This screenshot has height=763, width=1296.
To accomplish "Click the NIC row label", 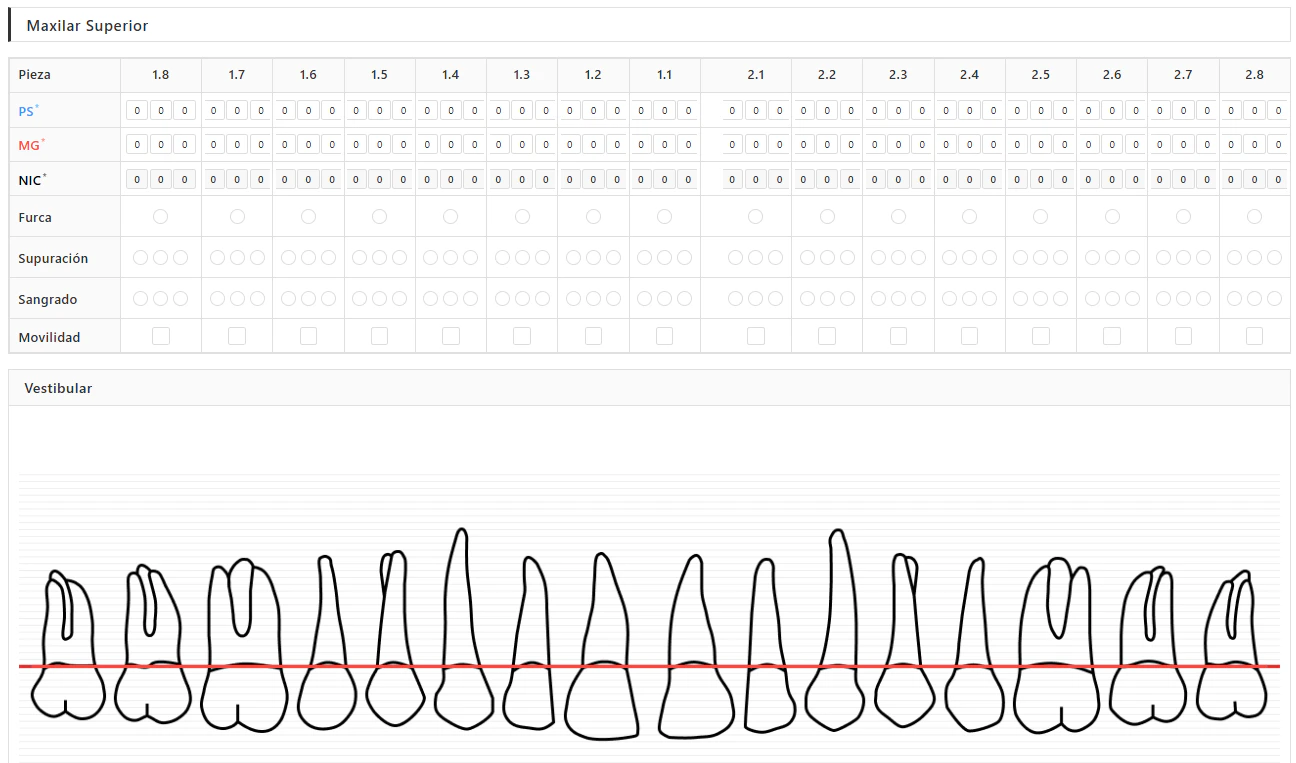I will tap(33, 181).
